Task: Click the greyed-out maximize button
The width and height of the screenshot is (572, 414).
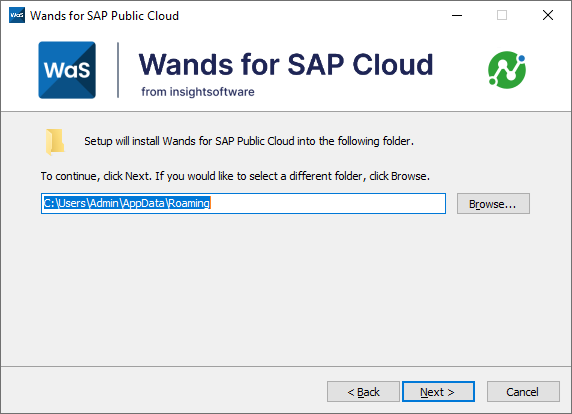Action: click(x=502, y=15)
